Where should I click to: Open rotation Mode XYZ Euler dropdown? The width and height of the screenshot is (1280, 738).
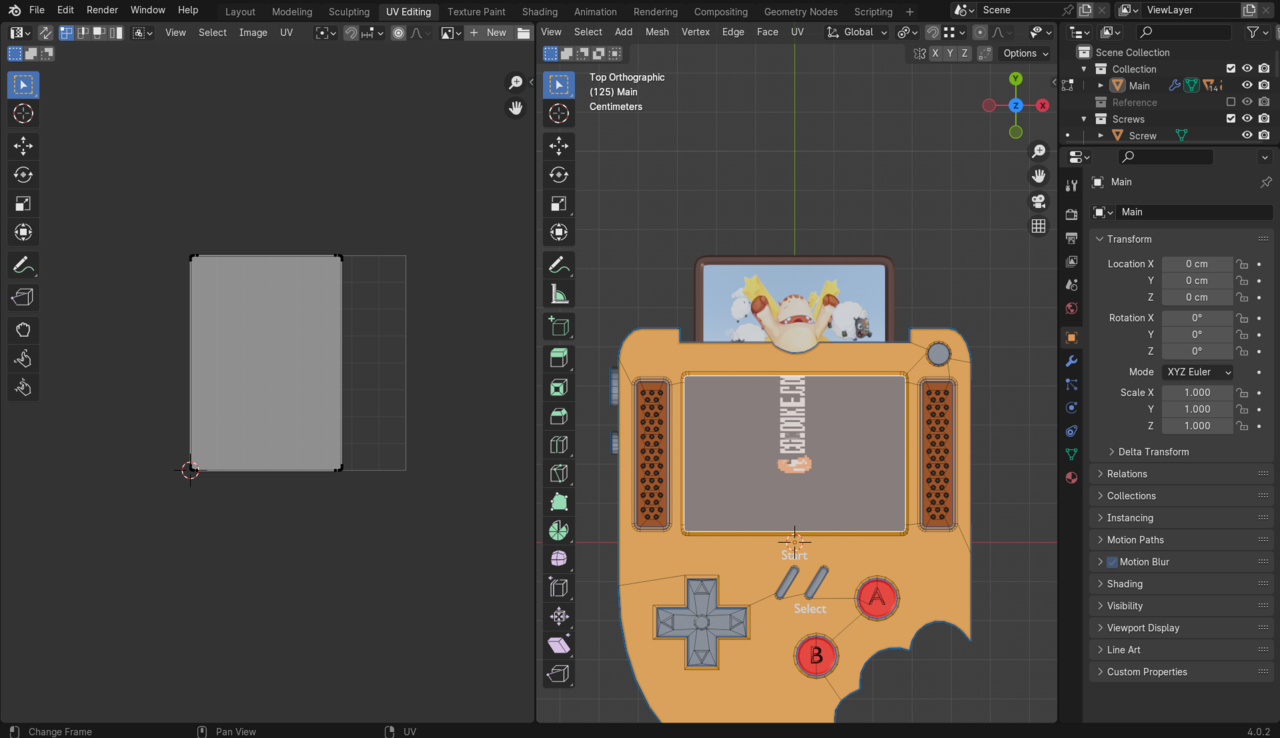coord(1197,372)
